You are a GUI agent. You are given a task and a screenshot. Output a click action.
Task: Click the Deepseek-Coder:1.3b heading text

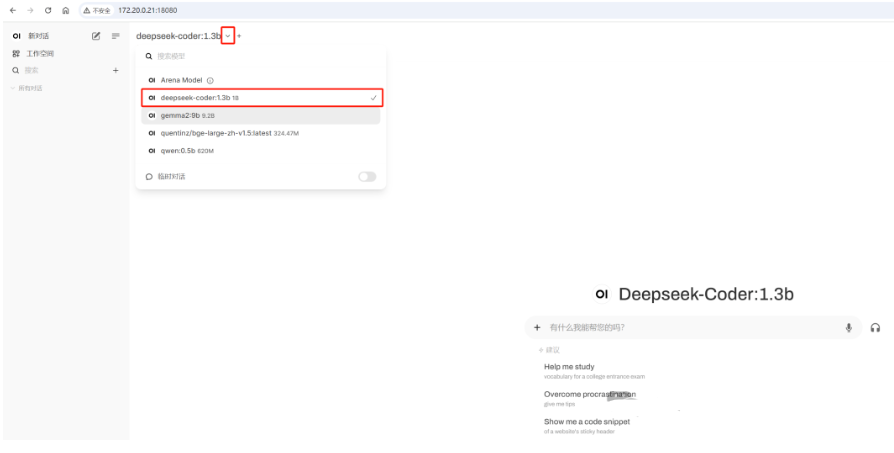pyautogui.click(x=706, y=295)
